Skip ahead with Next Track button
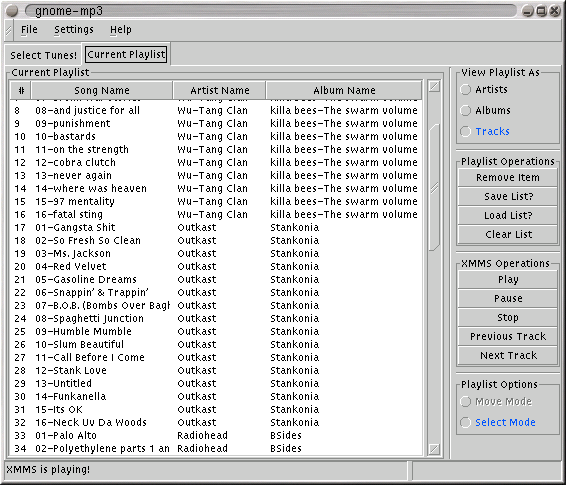The image size is (566, 485). (x=508, y=355)
